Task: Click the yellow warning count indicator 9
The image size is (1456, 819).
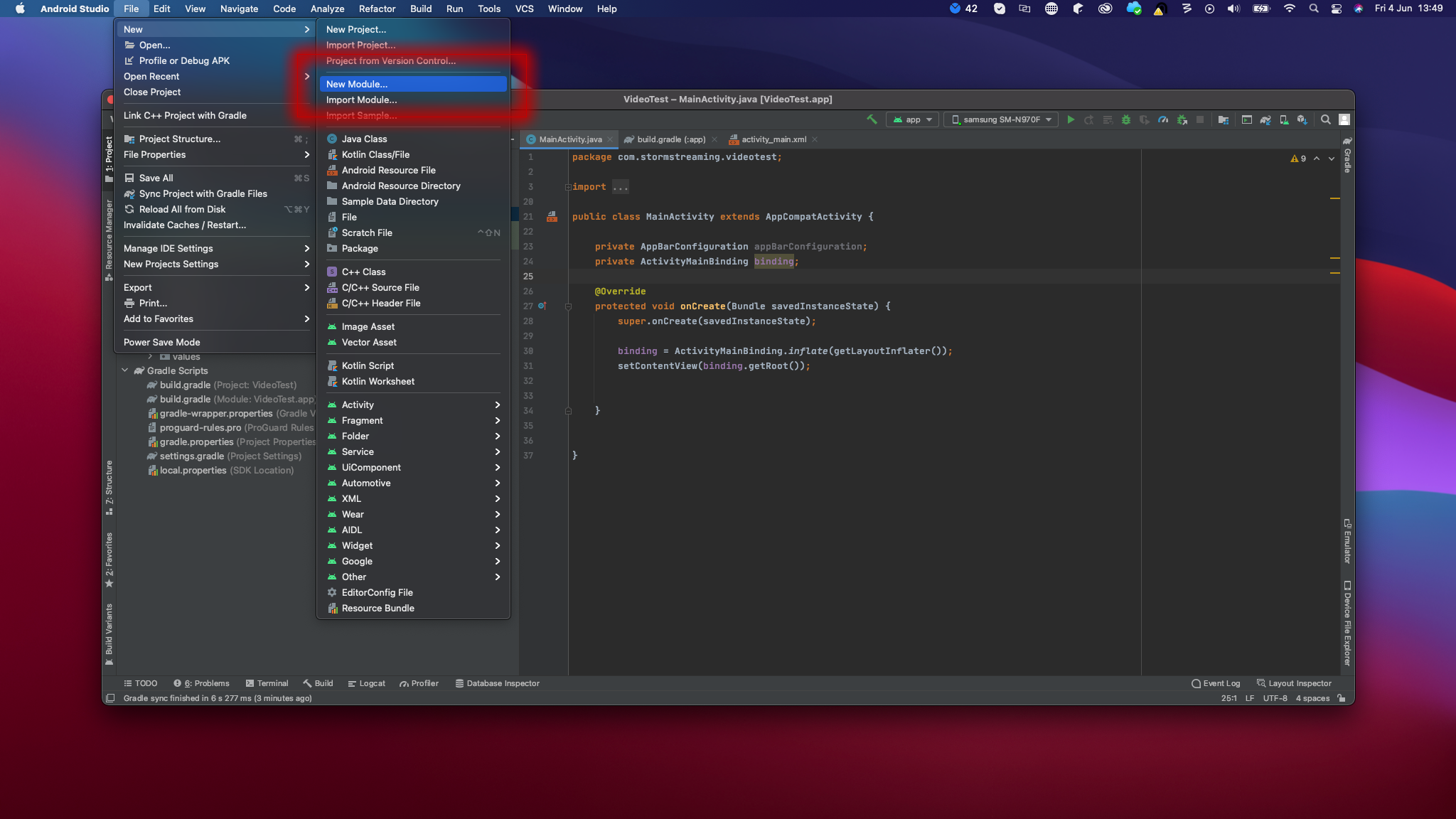Action: 1298,159
